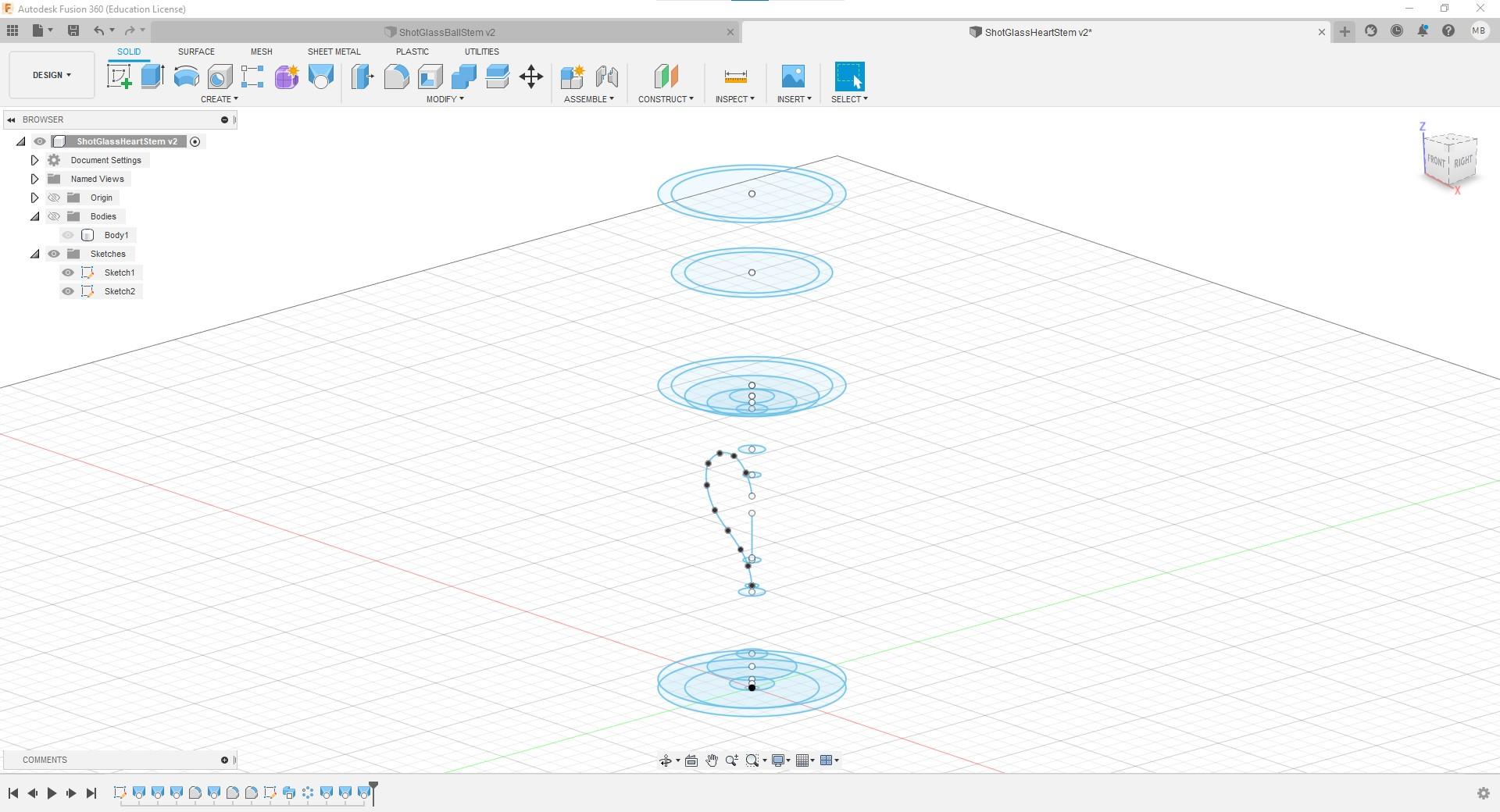Image resolution: width=1500 pixels, height=812 pixels.
Task: Collapse the Sketches node
Action: click(34, 254)
